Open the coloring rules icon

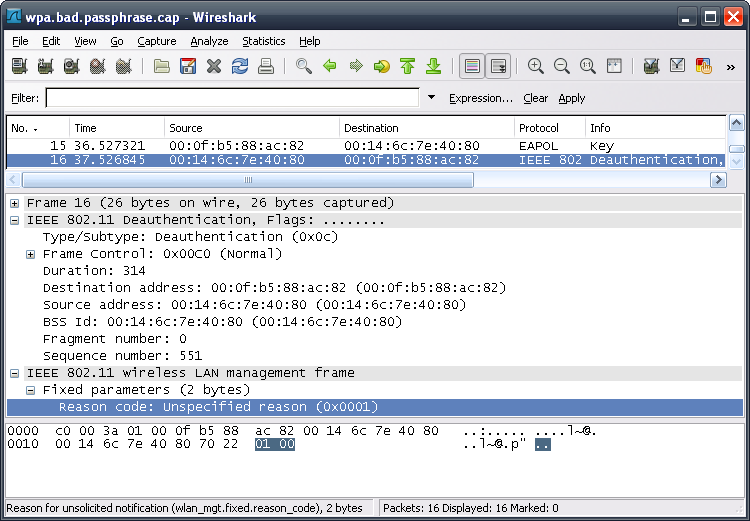point(703,67)
